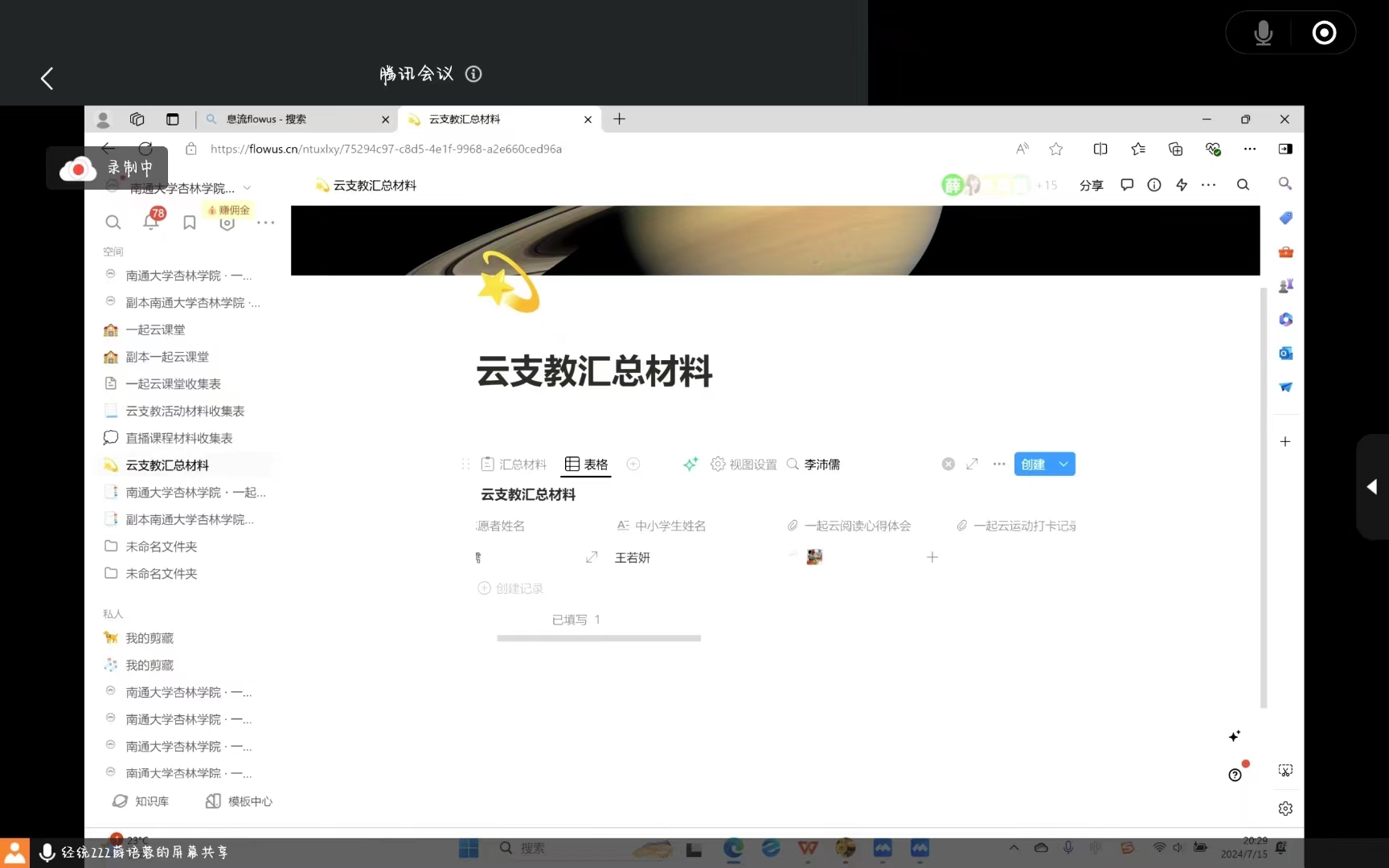Open 直播课程材料收集表 in the sidebar
The width and height of the screenshot is (1389, 868).
[179, 438]
